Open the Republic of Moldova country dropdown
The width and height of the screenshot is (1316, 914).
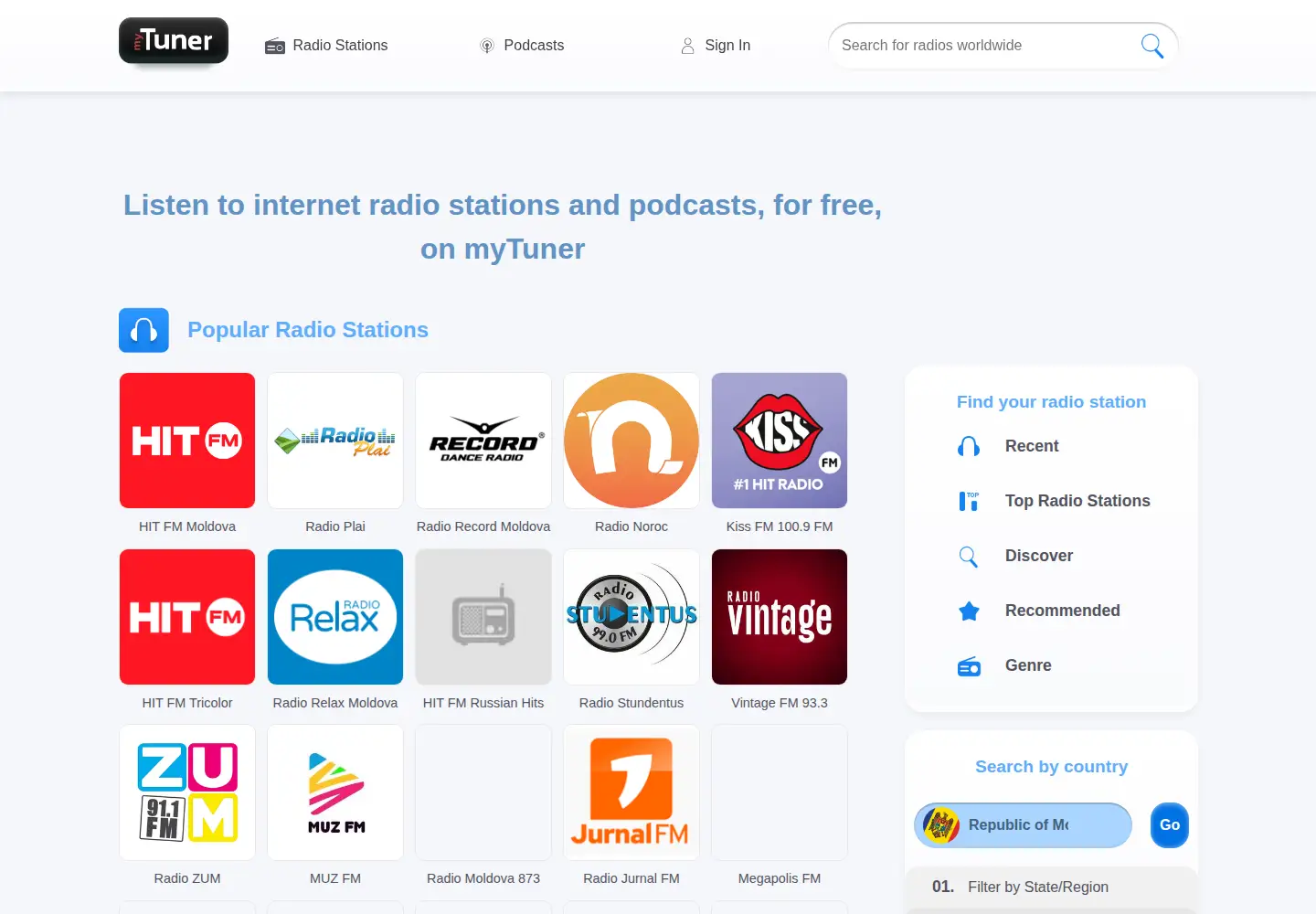[1023, 825]
